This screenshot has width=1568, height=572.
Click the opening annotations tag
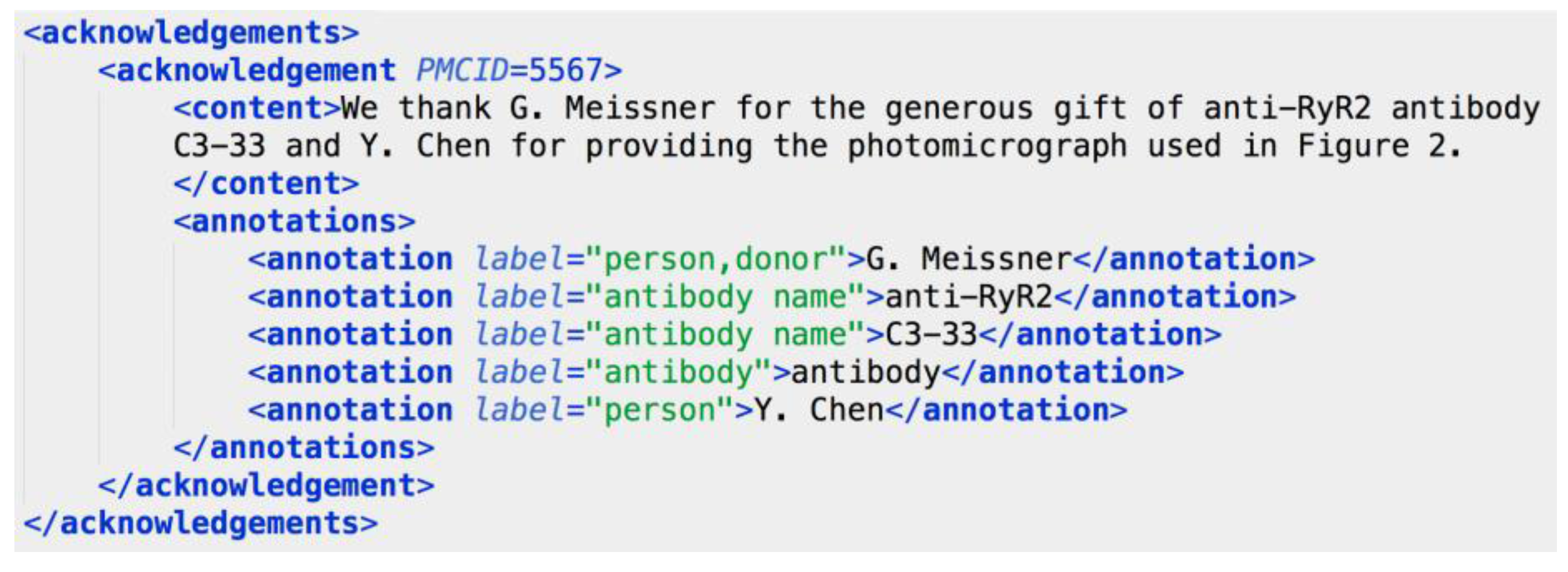click(294, 221)
